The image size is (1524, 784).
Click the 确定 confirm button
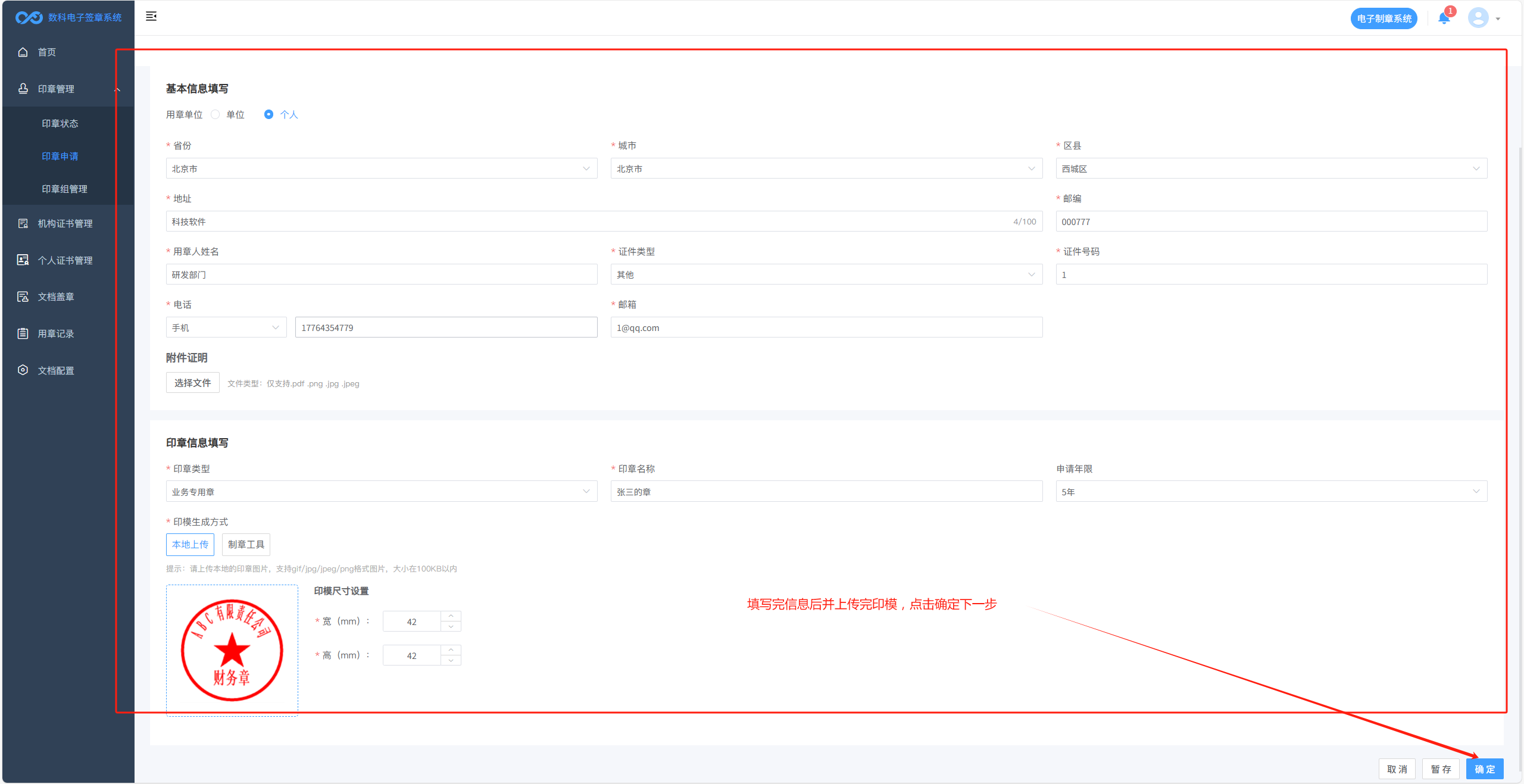[x=1484, y=769]
